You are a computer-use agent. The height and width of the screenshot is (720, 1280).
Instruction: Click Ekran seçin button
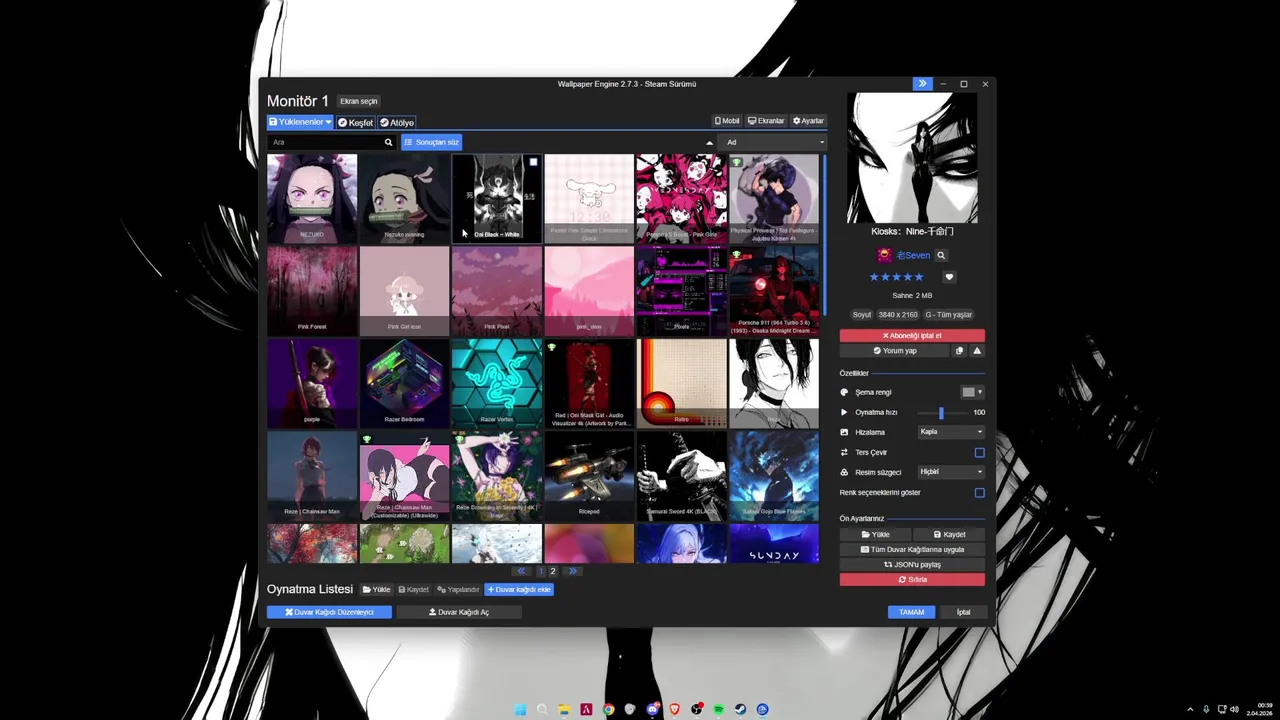click(358, 101)
